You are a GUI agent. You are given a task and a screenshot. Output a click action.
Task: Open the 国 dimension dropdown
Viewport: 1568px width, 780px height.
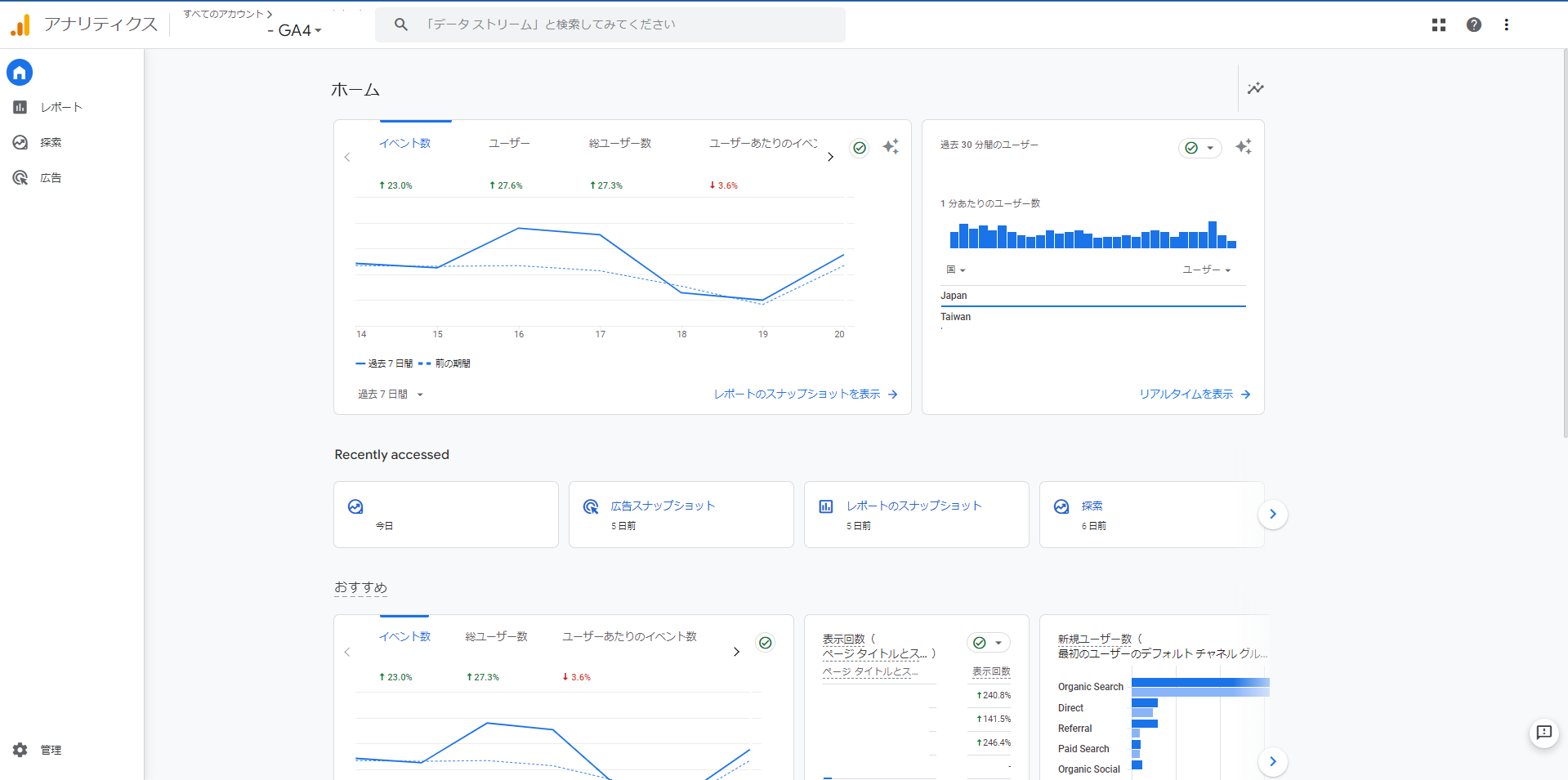[956, 270]
